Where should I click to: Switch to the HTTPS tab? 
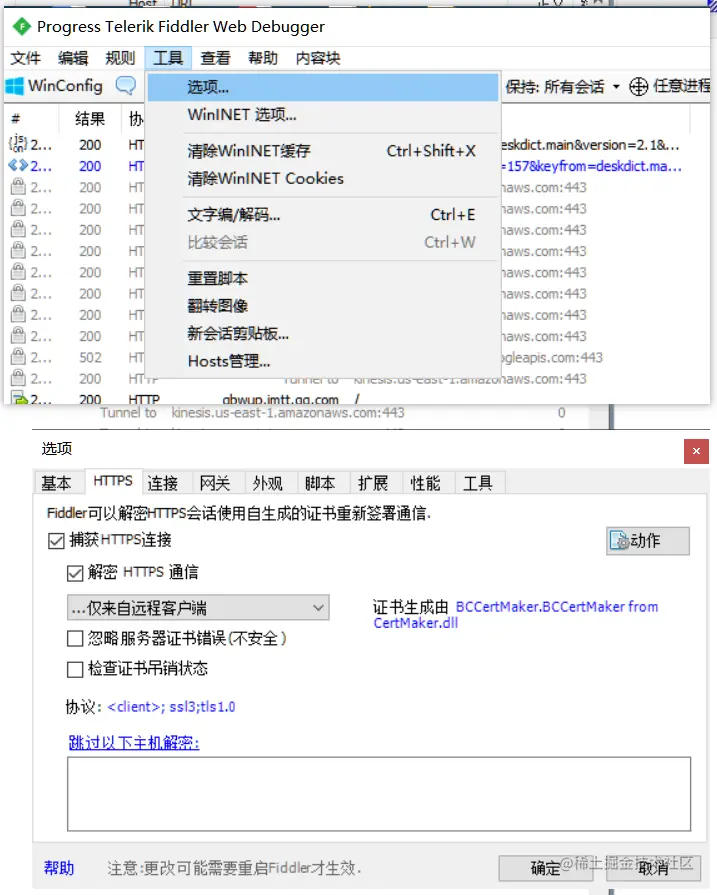click(x=113, y=481)
